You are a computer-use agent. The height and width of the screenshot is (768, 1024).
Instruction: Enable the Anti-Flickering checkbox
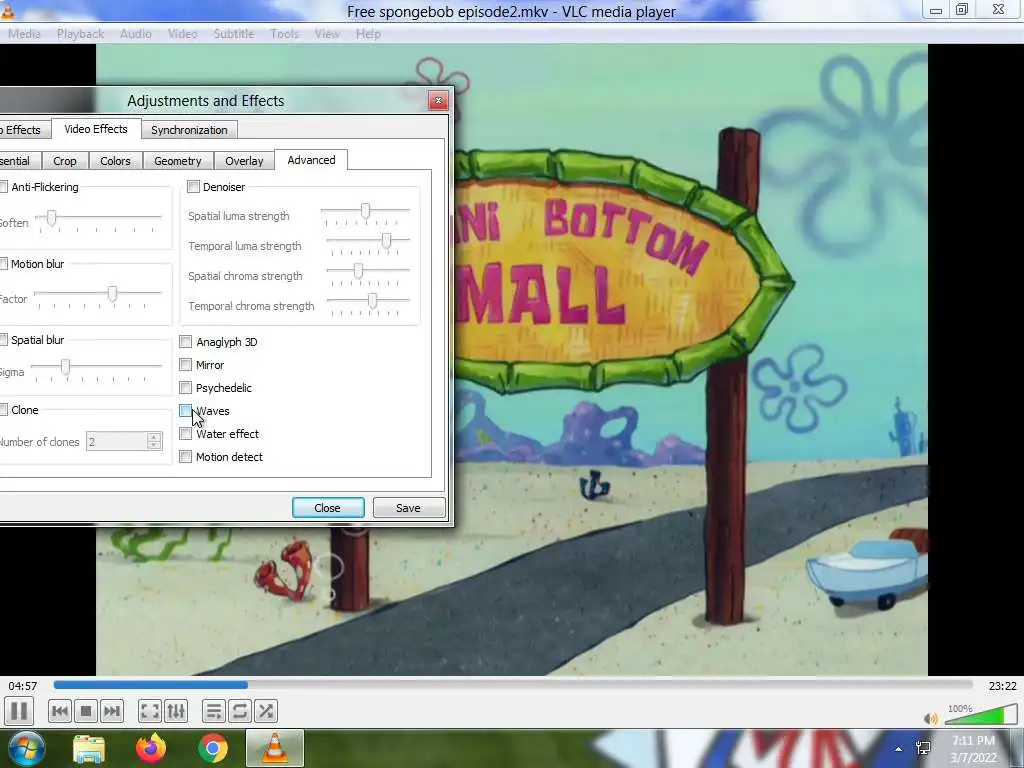click(x=3, y=187)
